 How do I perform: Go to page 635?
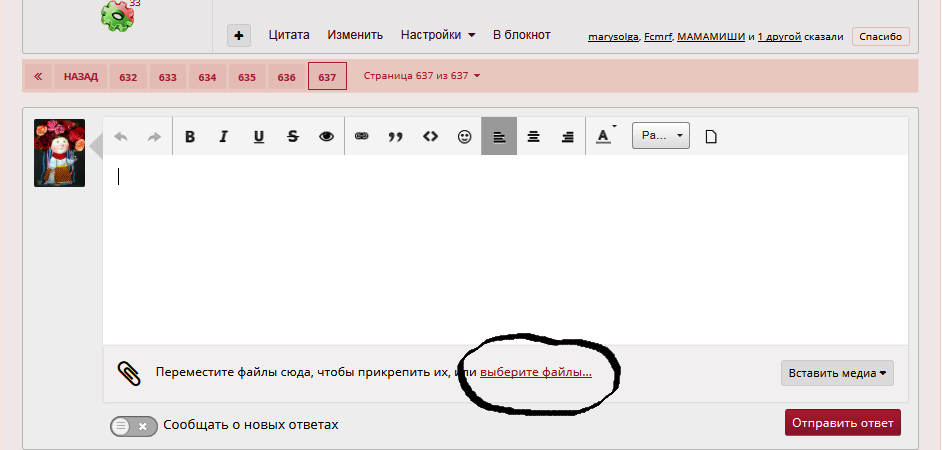(x=247, y=77)
